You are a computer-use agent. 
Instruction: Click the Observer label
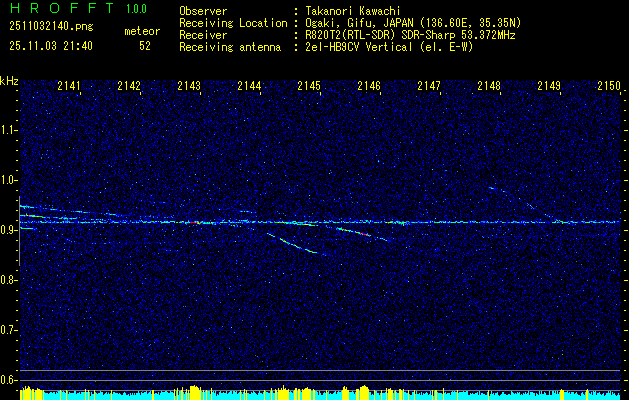(203, 11)
